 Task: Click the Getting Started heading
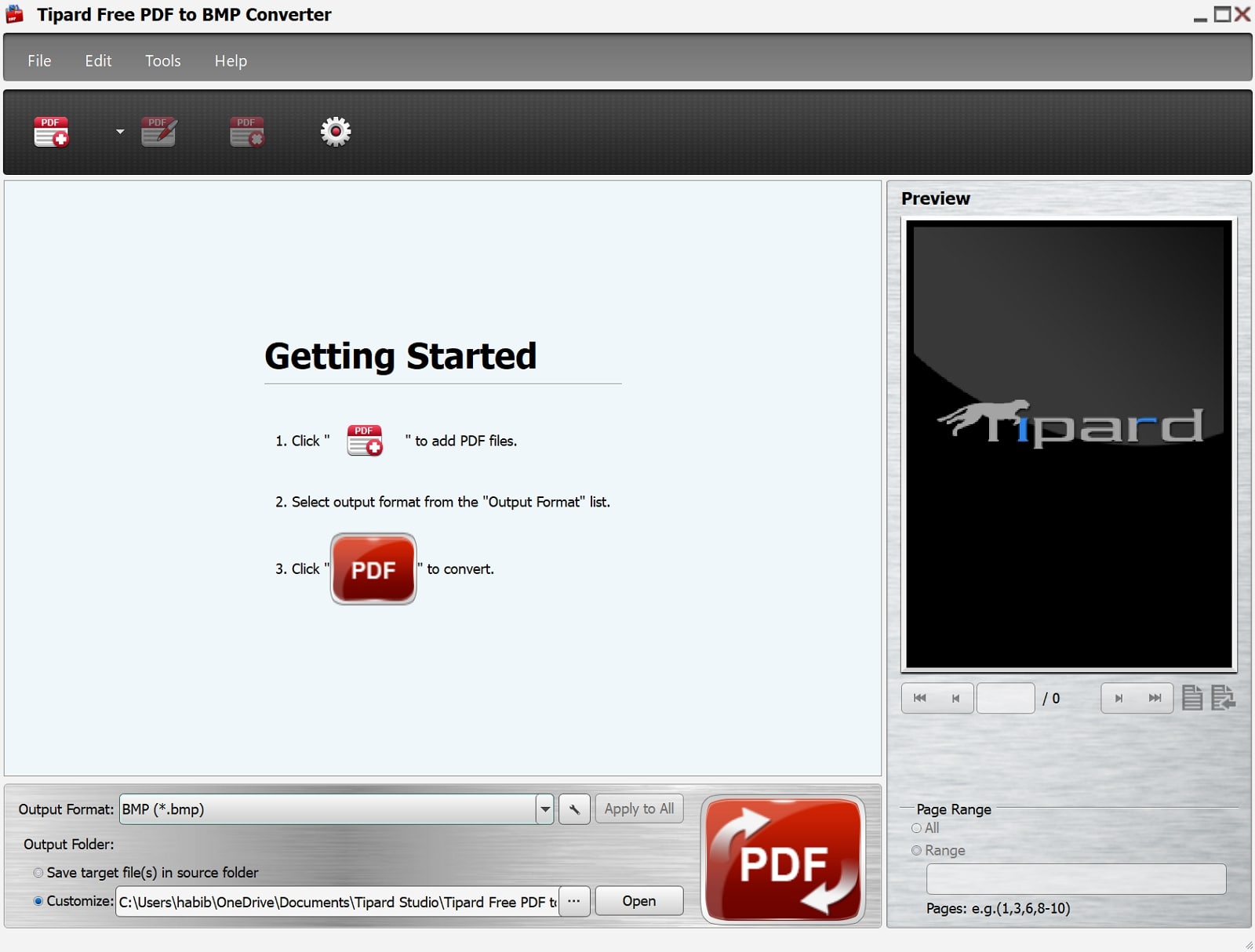pos(401,356)
